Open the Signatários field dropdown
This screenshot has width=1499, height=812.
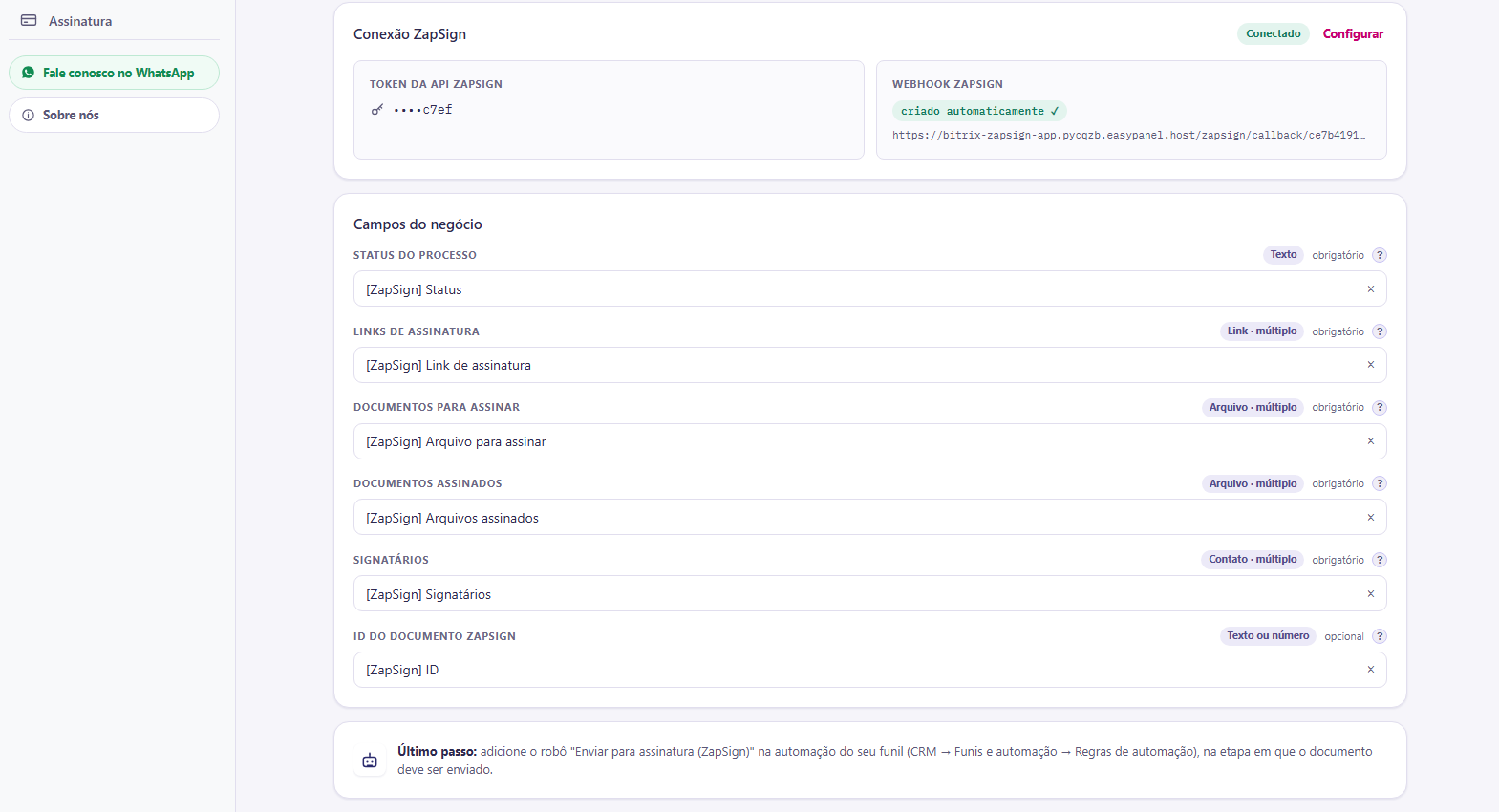point(869,593)
